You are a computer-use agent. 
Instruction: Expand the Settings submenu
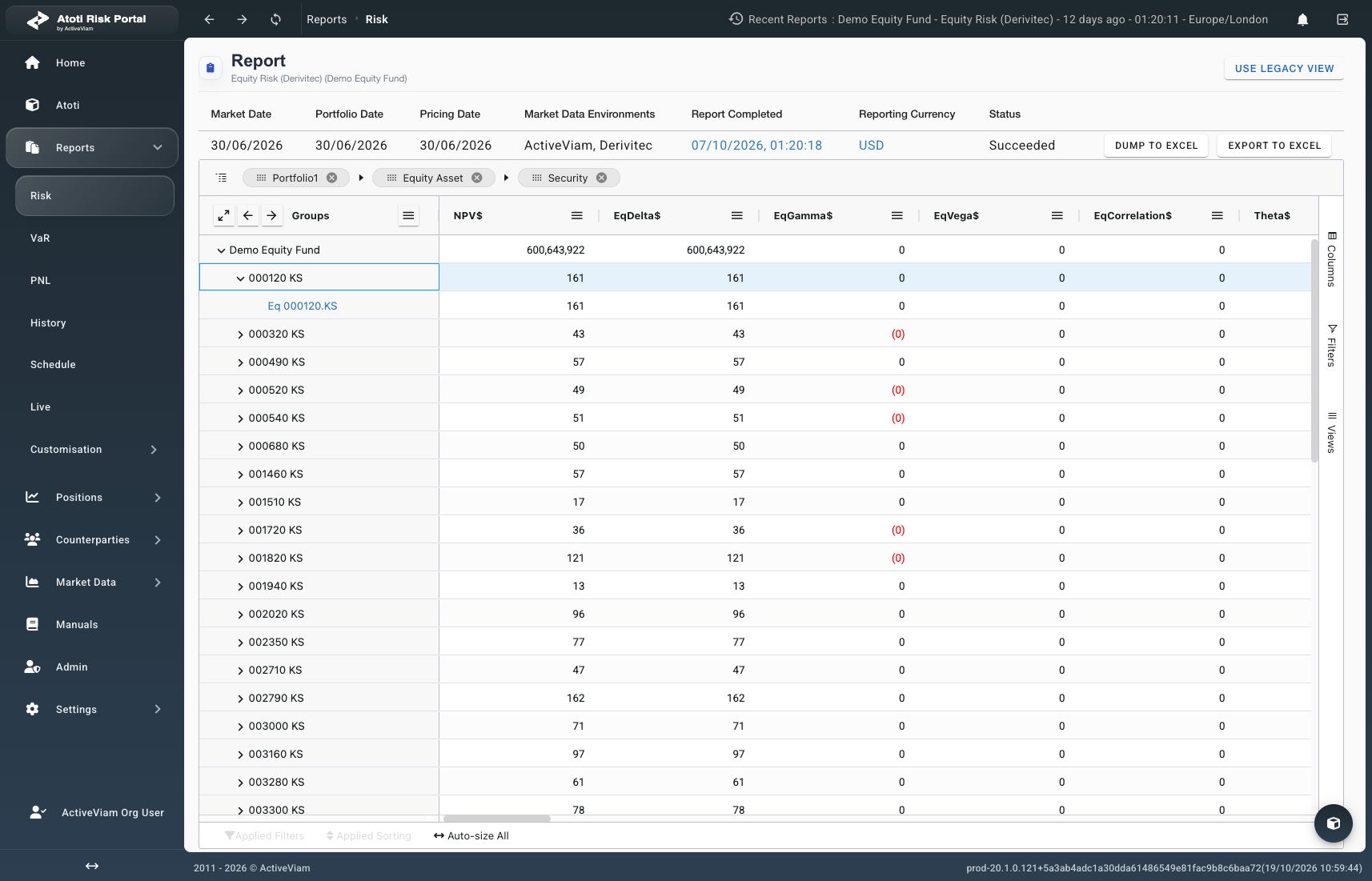click(158, 709)
